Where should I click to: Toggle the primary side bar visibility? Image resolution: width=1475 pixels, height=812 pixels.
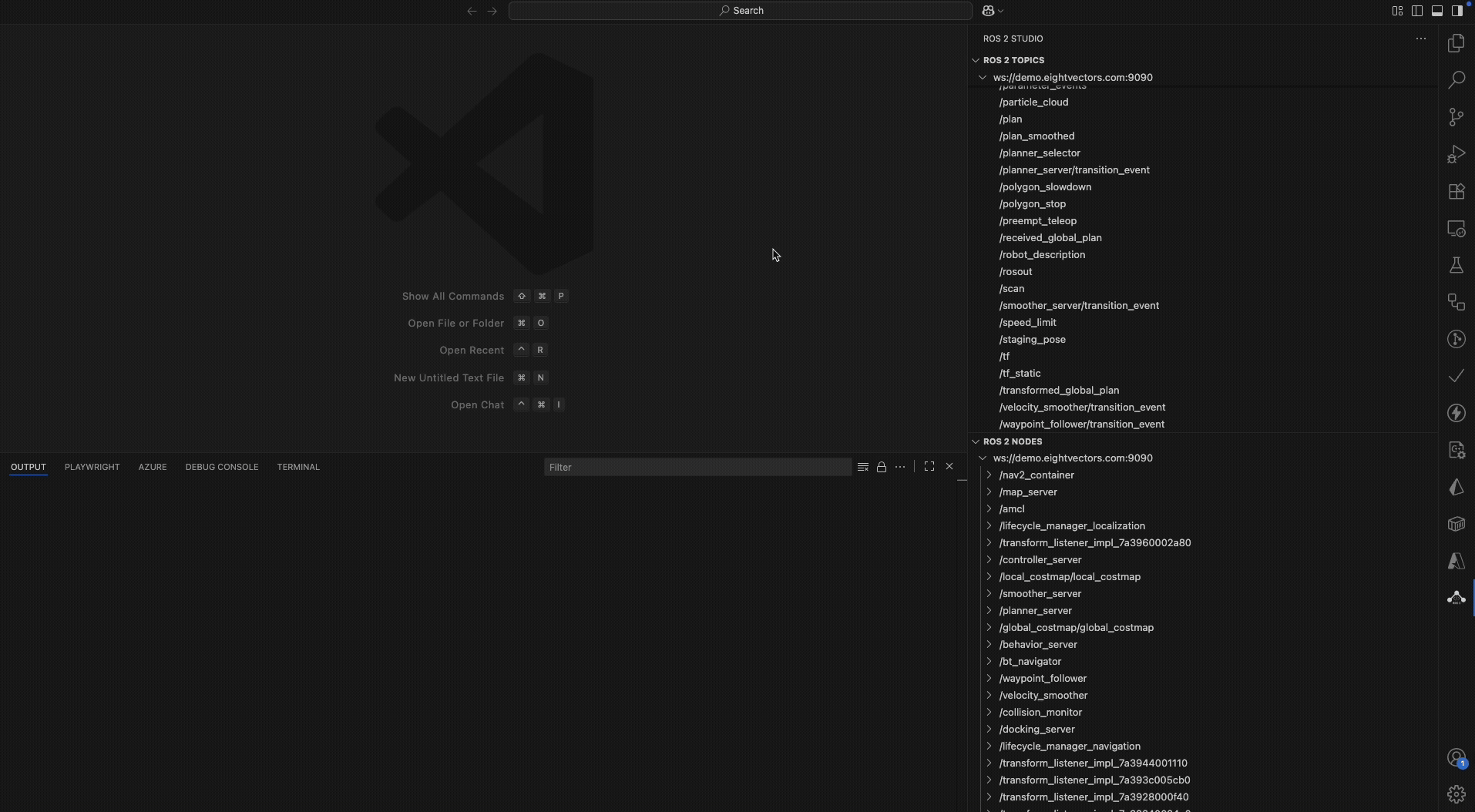pos(1417,11)
